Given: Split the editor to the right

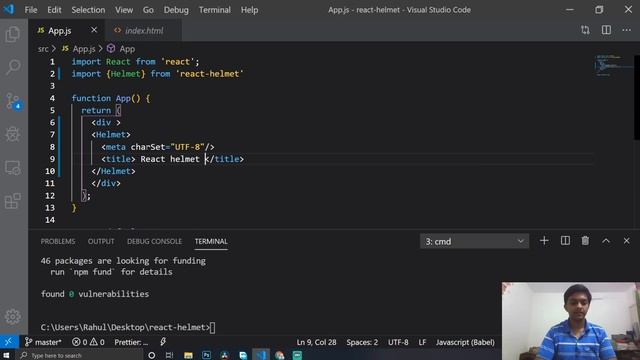Looking at the screenshot, I should [606, 30].
